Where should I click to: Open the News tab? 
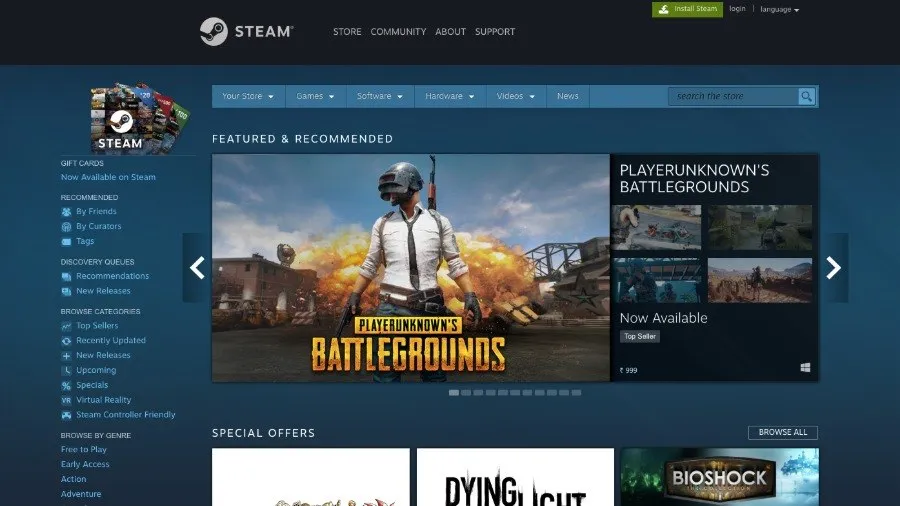[568, 96]
